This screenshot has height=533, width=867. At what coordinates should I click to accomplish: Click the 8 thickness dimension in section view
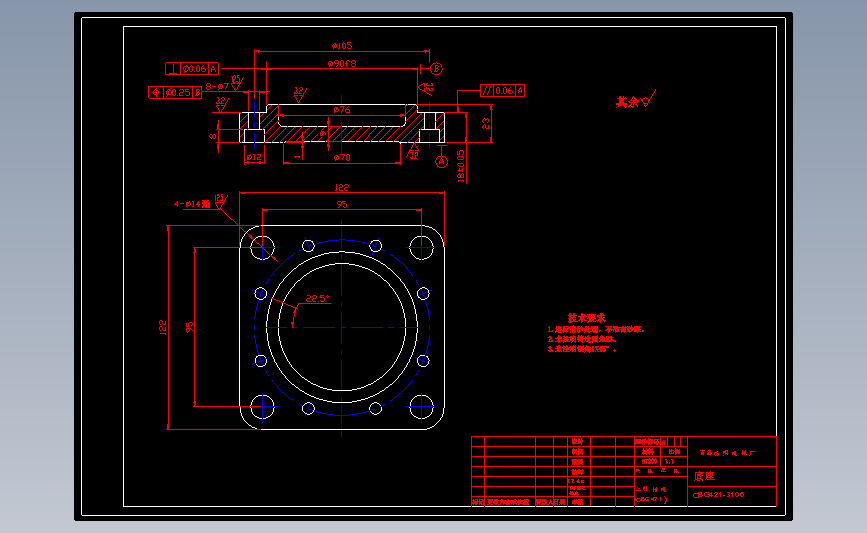tap(213, 135)
